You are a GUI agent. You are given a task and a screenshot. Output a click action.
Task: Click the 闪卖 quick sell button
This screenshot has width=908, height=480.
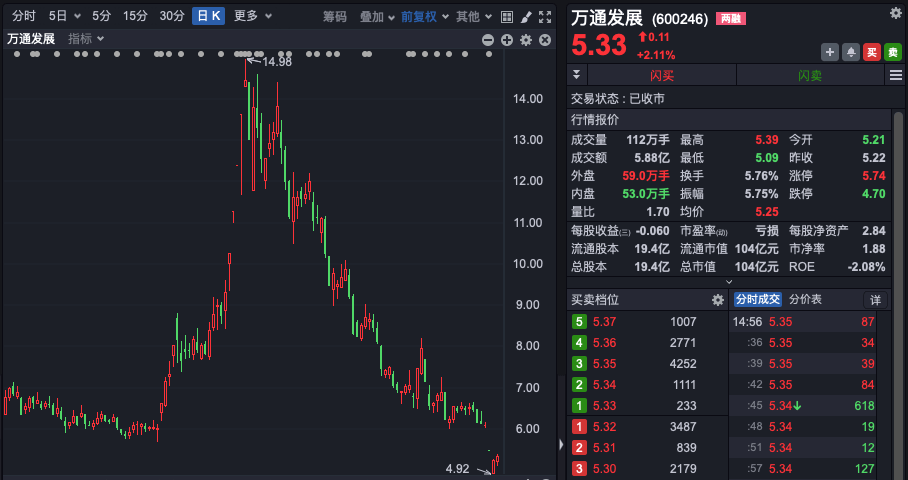[x=810, y=75]
